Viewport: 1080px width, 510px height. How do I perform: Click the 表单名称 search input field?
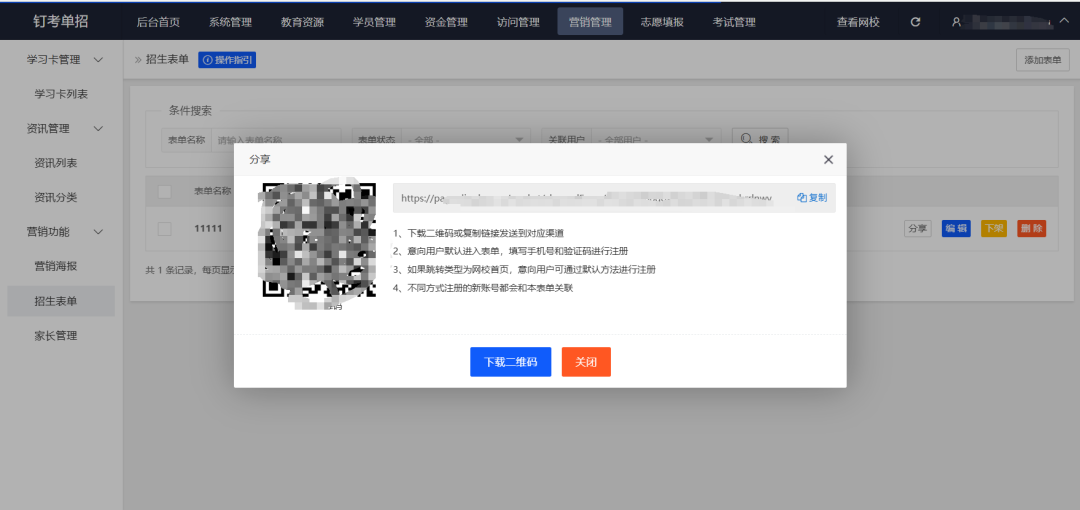coord(277,140)
